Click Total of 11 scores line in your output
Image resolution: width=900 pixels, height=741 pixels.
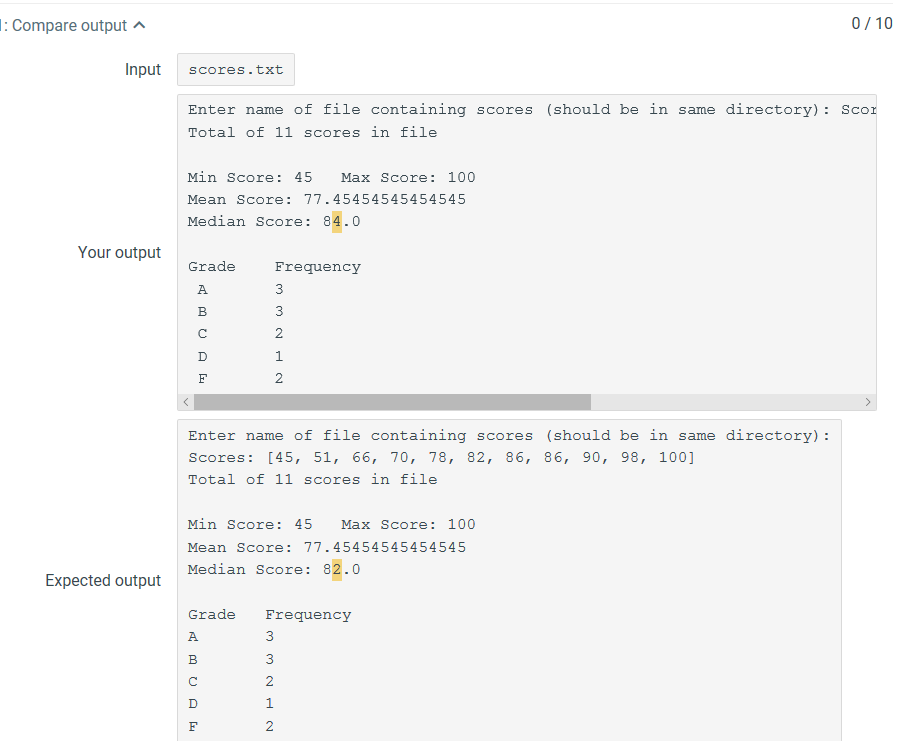point(313,133)
